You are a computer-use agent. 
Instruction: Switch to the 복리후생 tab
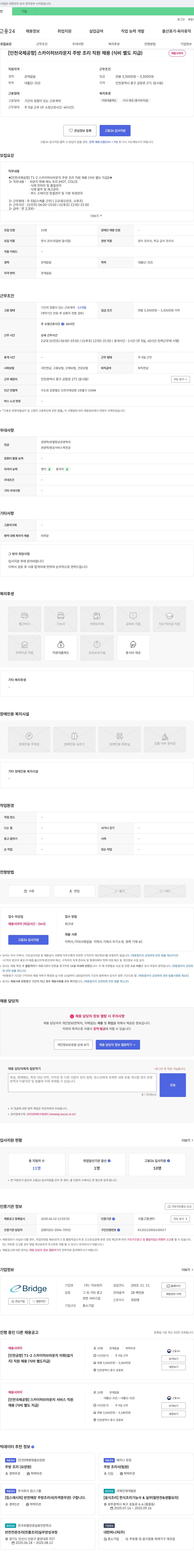[x=114, y=44]
